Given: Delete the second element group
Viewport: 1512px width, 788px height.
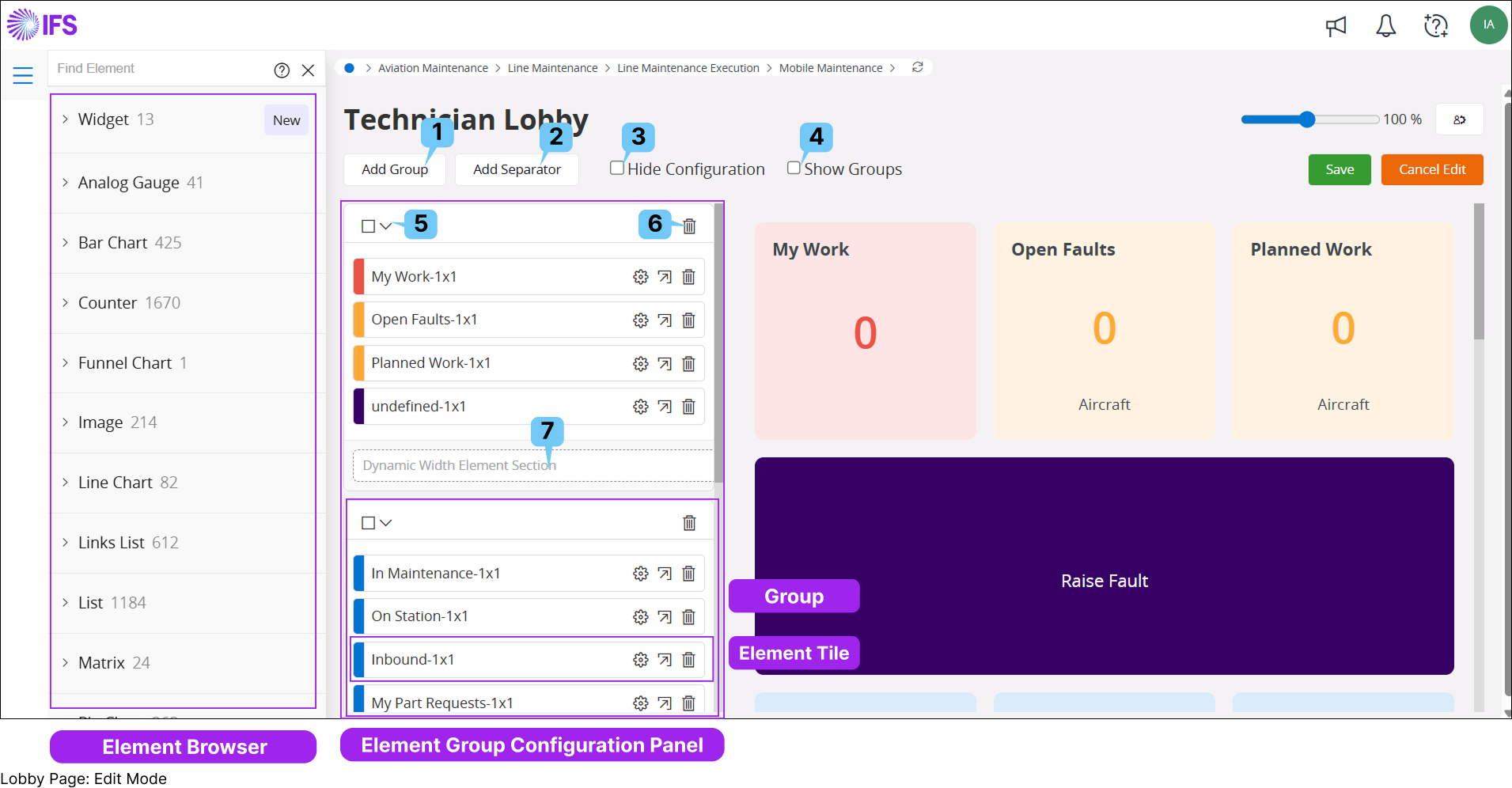Looking at the screenshot, I should tap(690, 523).
